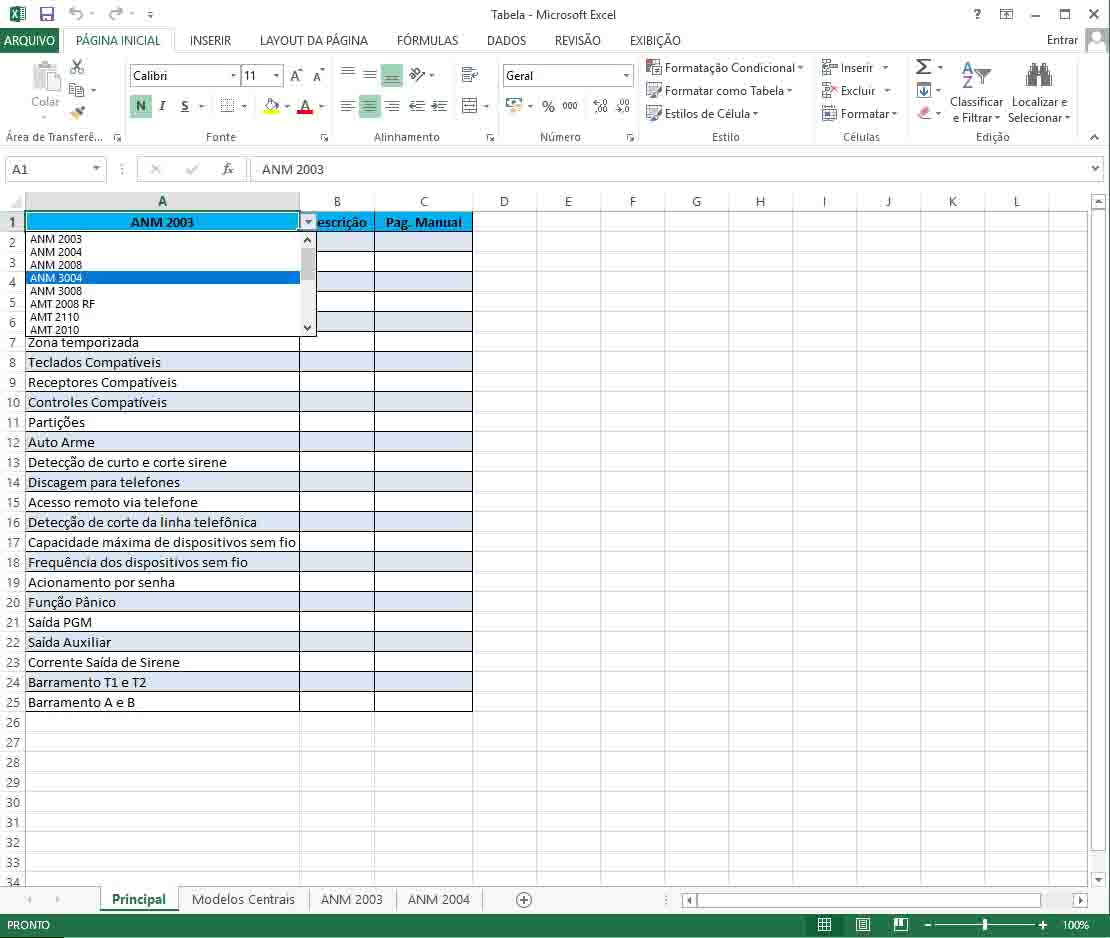Align text to the bottom of cell
This screenshot has height=938, width=1110.
[x=391, y=74]
